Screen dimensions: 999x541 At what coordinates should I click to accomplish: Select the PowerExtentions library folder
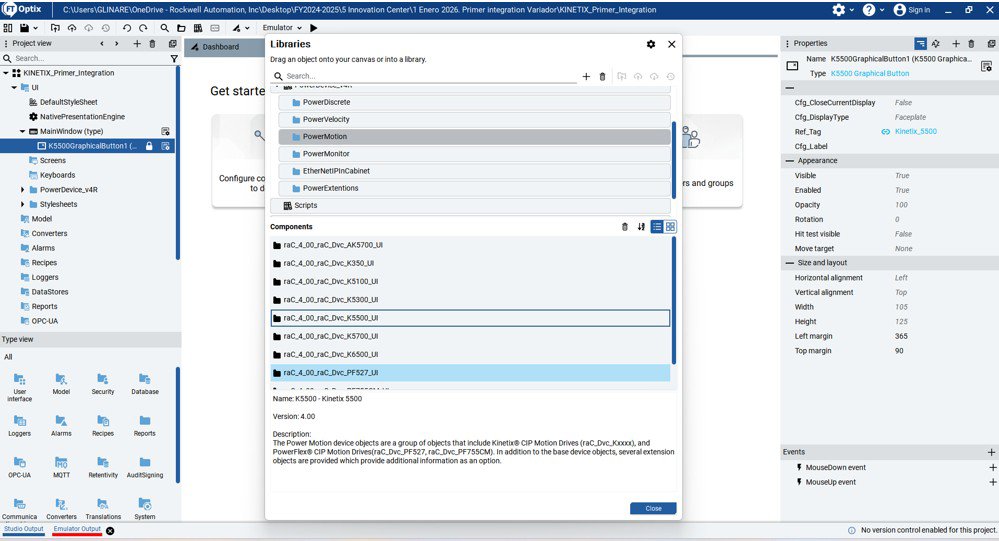click(x=475, y=188)
